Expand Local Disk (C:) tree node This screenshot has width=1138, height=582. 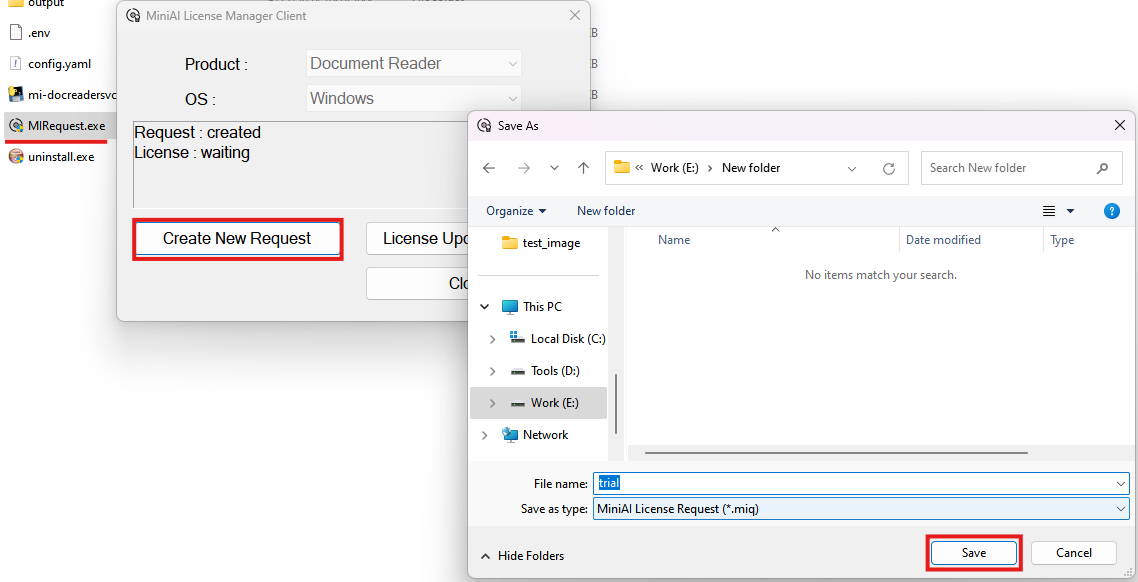[x=492, y=339]
